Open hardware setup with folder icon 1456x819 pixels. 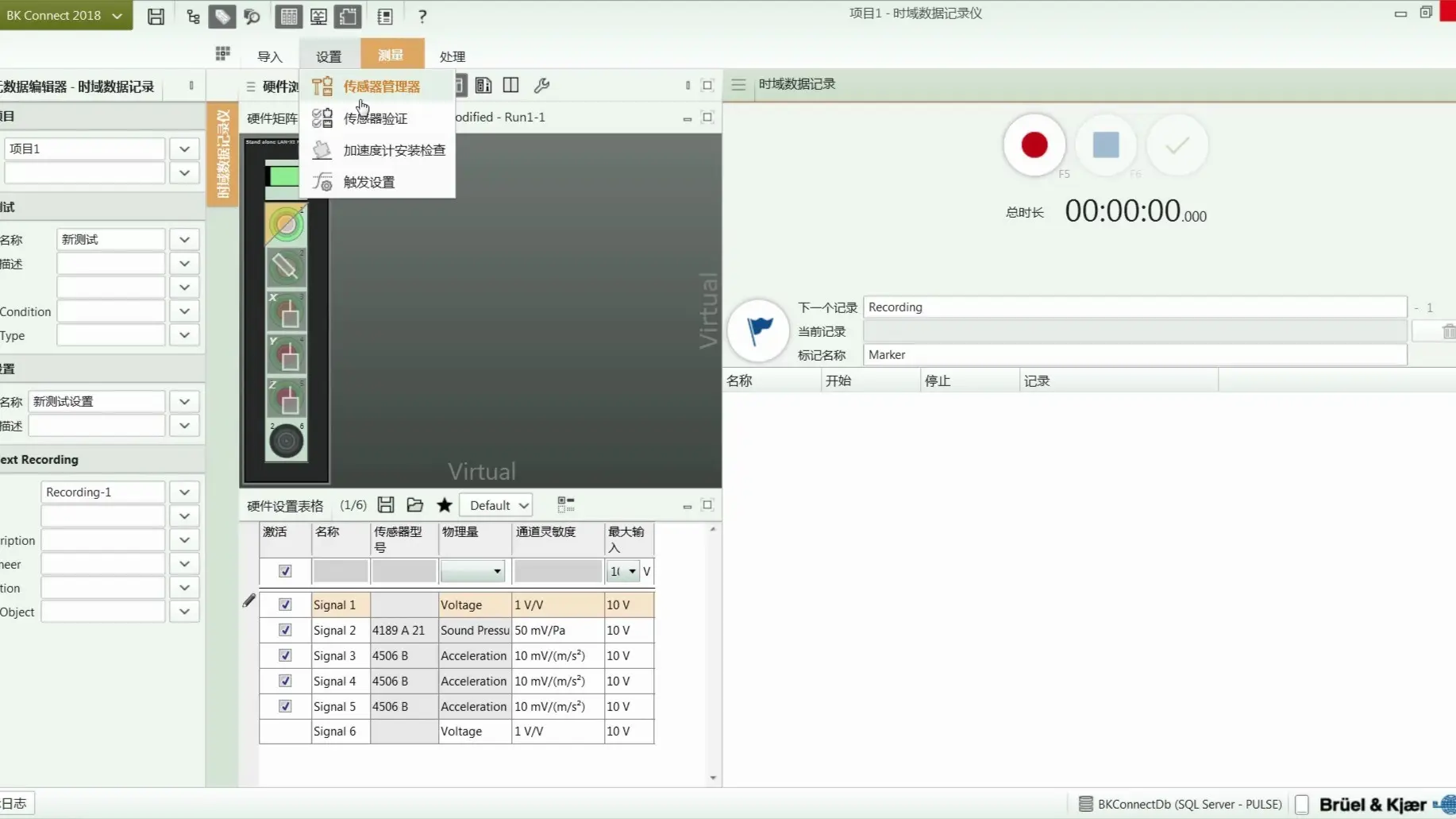(x=414, y=504)
